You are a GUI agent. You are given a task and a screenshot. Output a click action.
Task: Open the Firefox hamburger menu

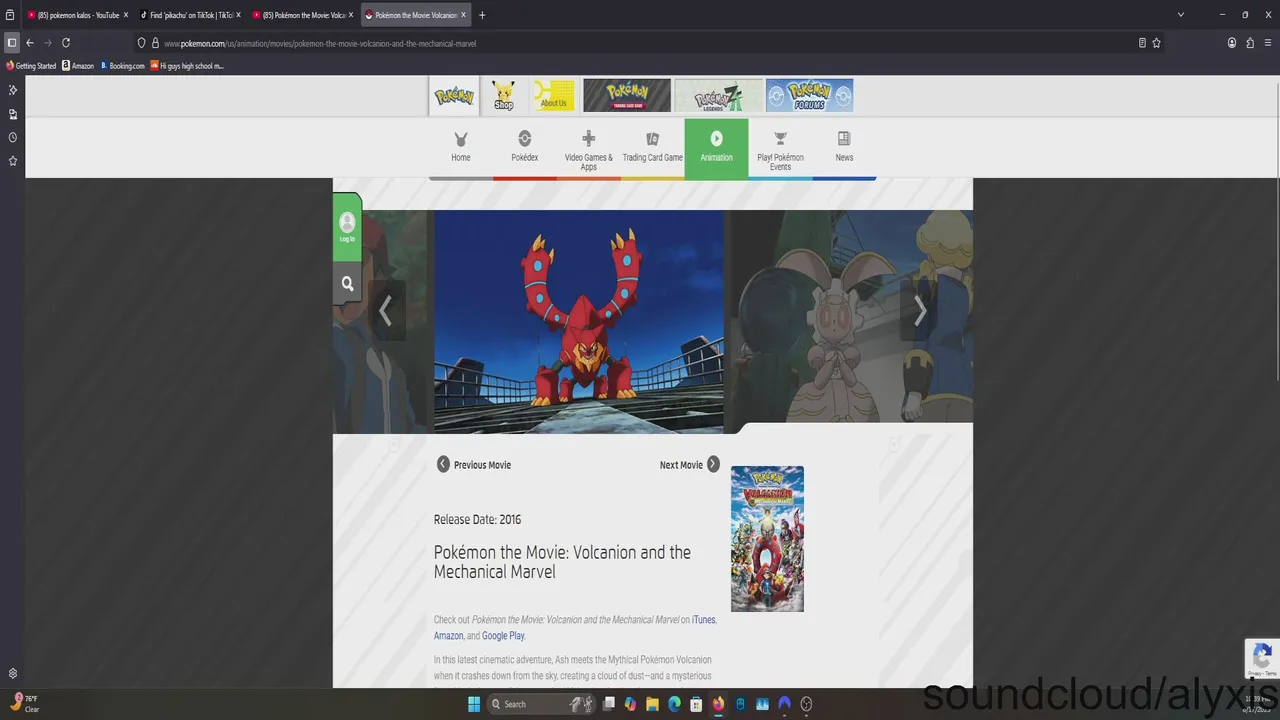tap(1268, 43)
